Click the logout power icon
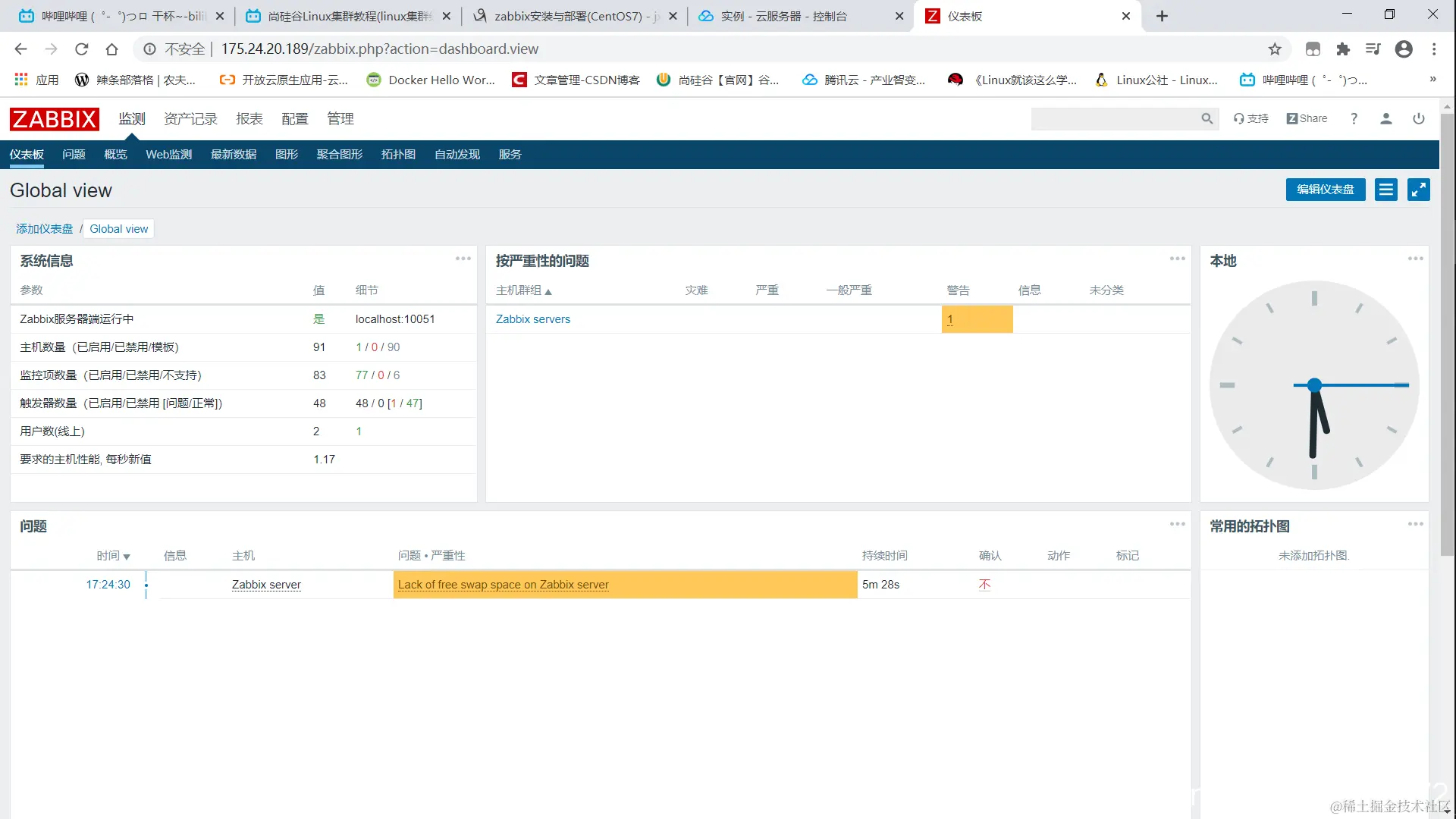This screenshot has height=819, width=1456. [1418, 119]
